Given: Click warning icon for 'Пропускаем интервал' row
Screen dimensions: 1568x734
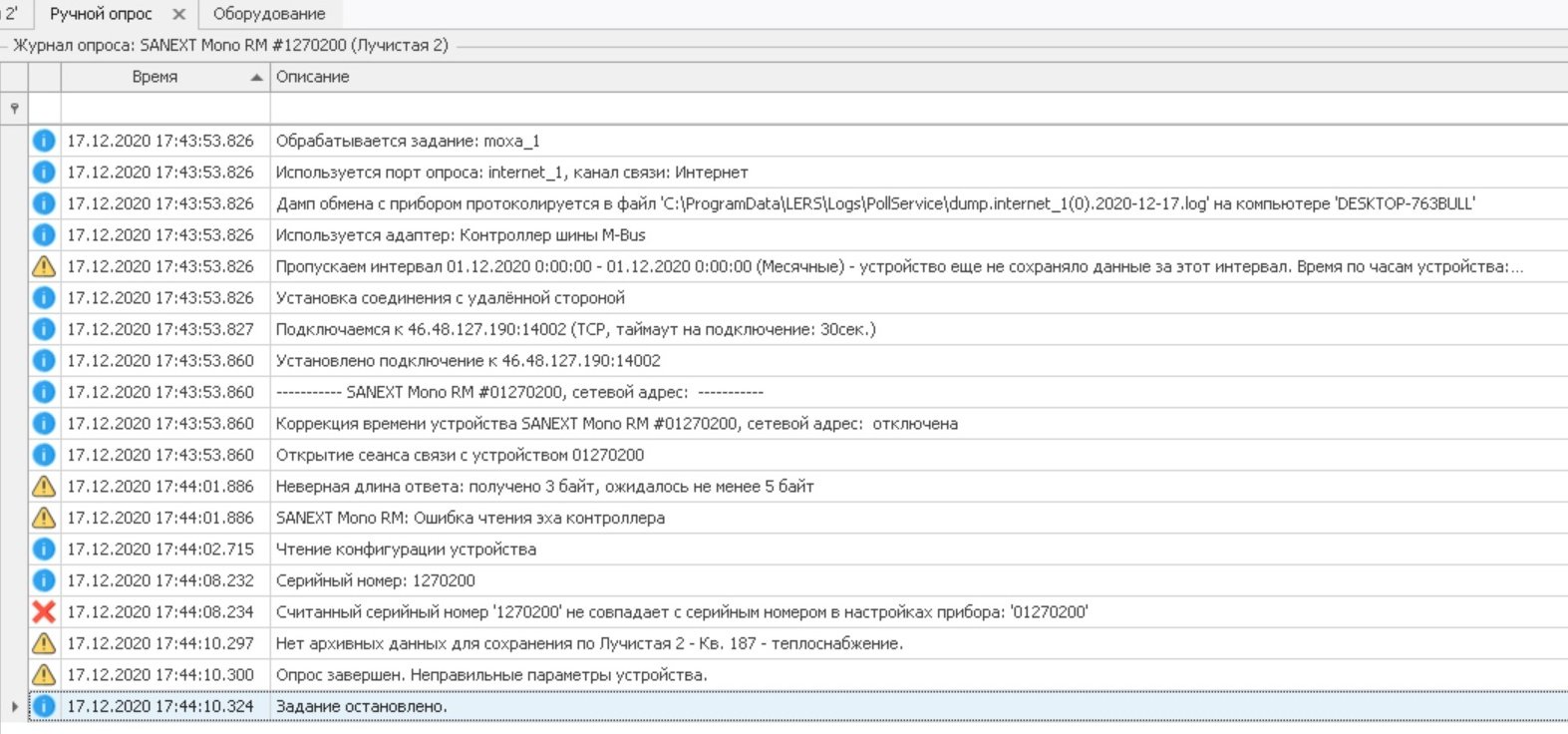Looking at the screenshot, I should pyautogui.click(x=44, y=266).
